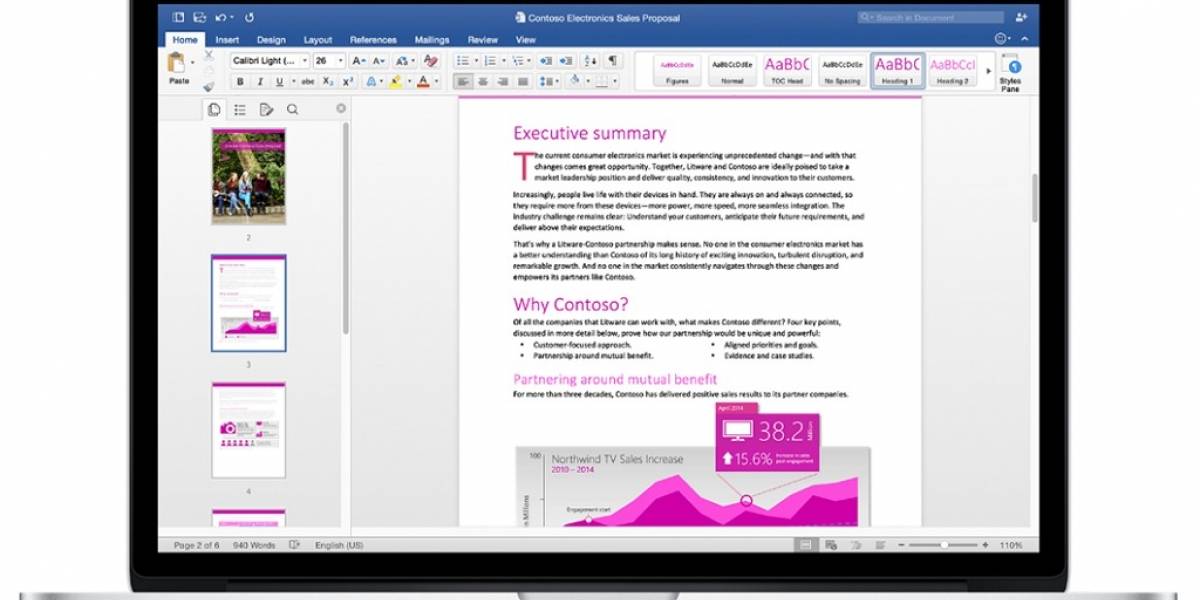Click the Undo arrow icon
The width and height of the screenshot is (1200, 600).
tap(222, 17)
